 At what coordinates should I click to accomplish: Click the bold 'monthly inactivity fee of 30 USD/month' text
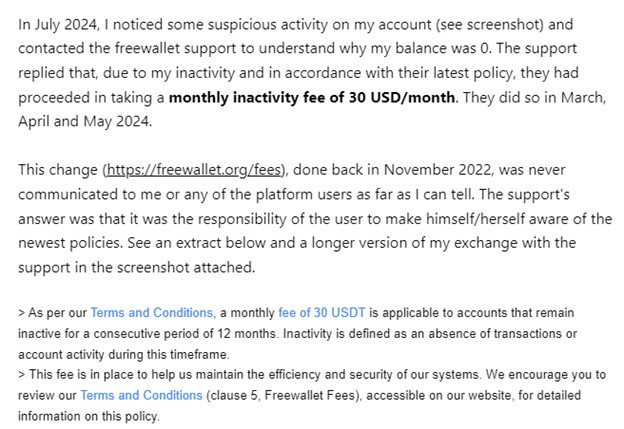[312, 98]
